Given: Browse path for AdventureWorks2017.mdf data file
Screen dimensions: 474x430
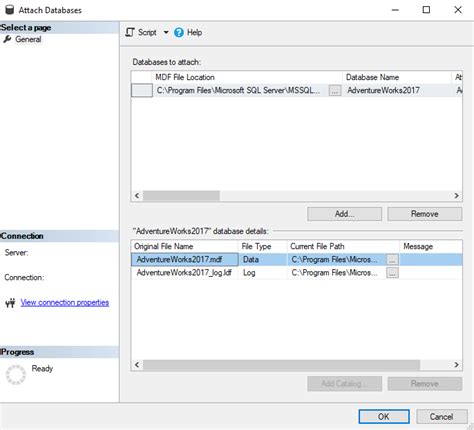Looking at the screenshot, I should tap(392, 259).
